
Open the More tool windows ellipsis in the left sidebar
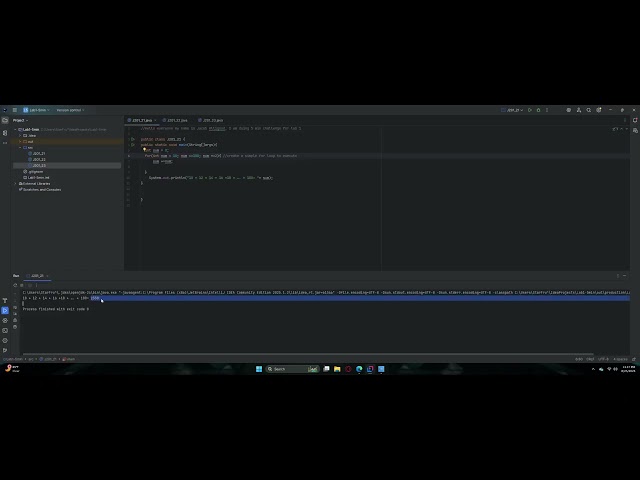click(x=5, y=143)
